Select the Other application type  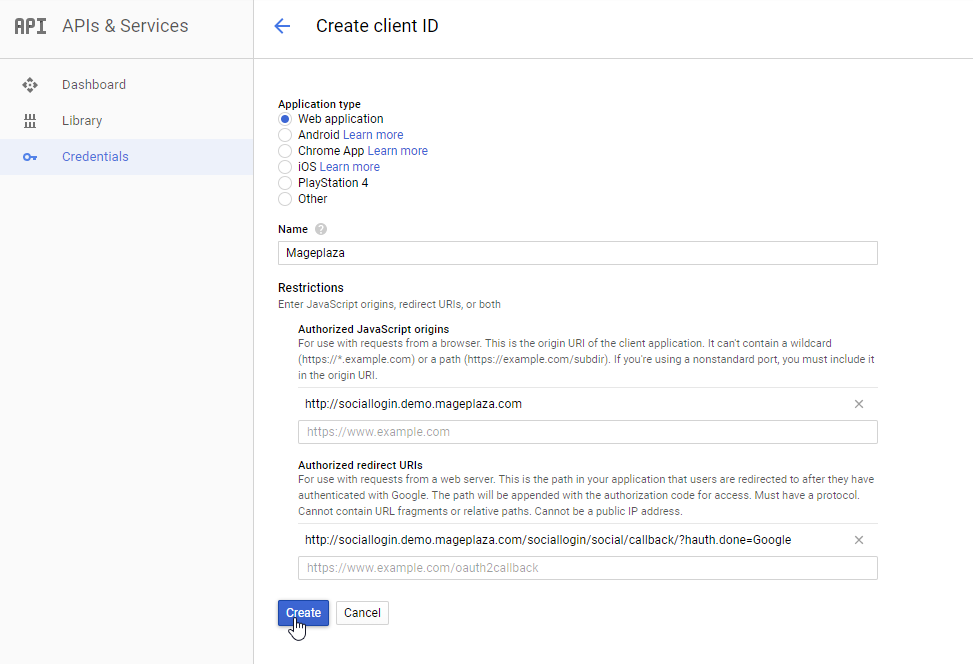[x=285, y=199]
